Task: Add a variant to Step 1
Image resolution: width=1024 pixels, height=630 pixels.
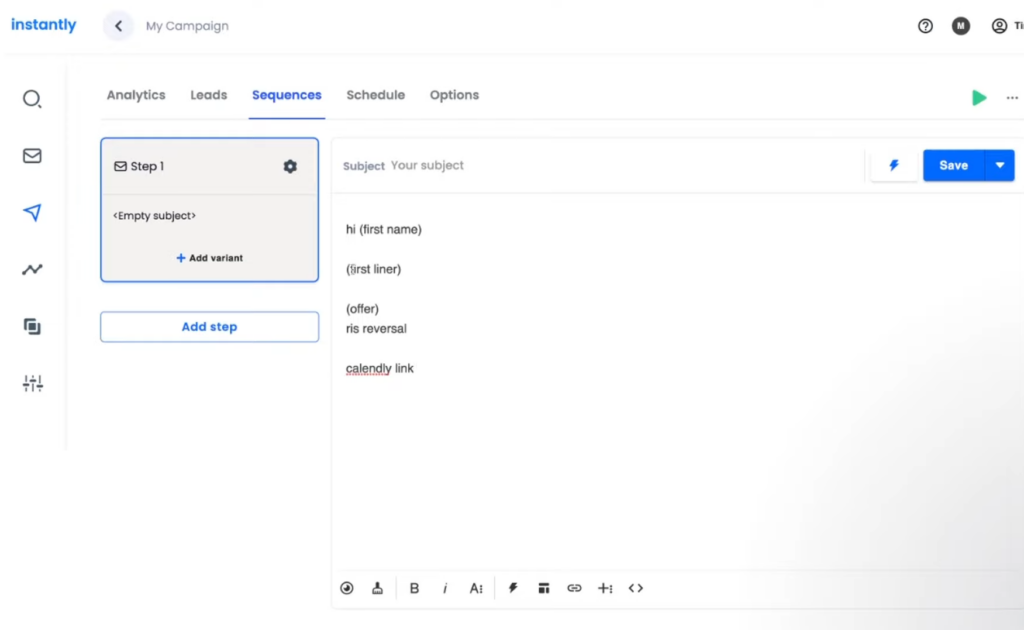Action: coord(209,257)
